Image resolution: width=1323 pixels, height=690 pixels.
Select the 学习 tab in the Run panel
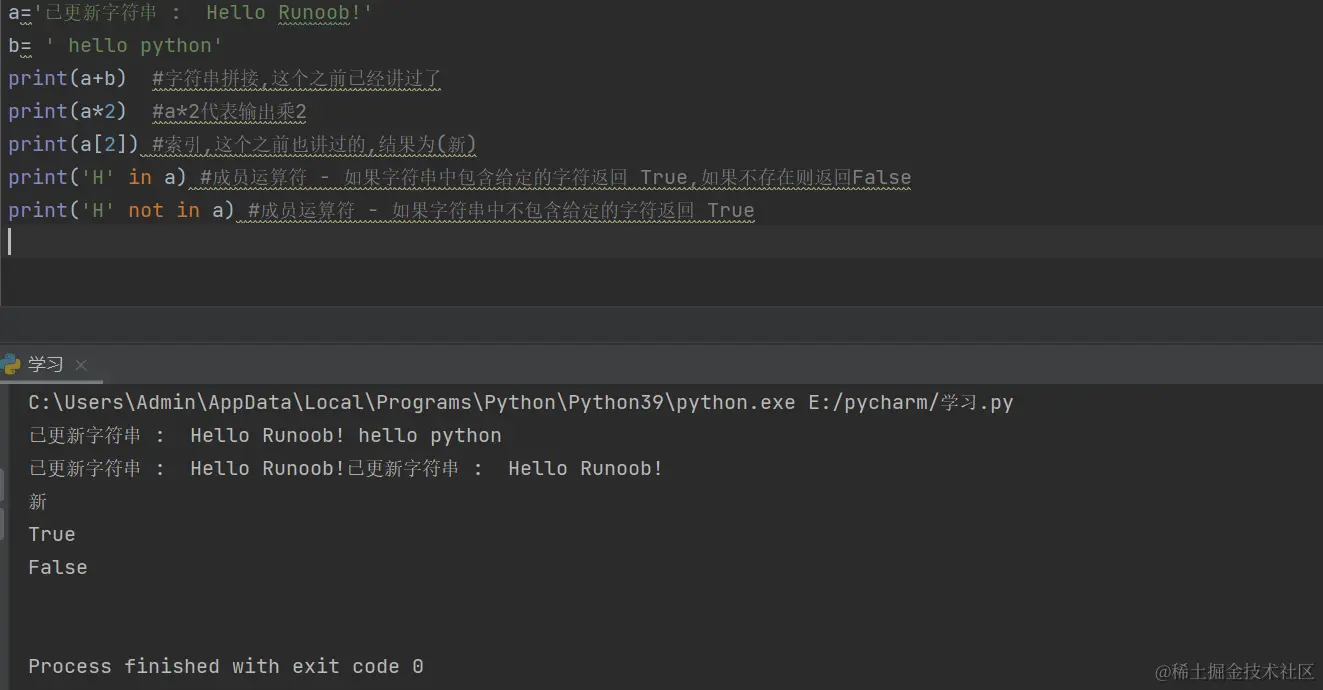(46, 365)
